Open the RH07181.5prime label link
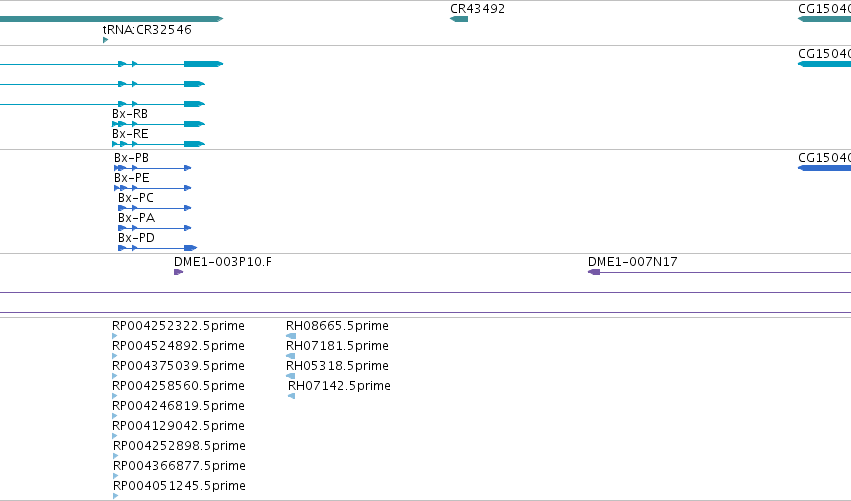 click(337, 346)
